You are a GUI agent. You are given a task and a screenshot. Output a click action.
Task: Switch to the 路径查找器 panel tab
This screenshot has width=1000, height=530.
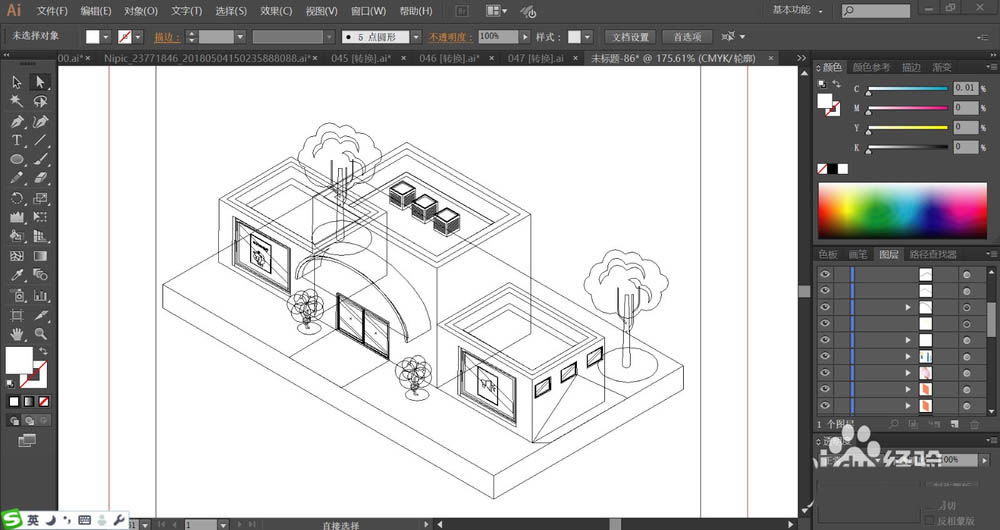click(x=933, y=254)
